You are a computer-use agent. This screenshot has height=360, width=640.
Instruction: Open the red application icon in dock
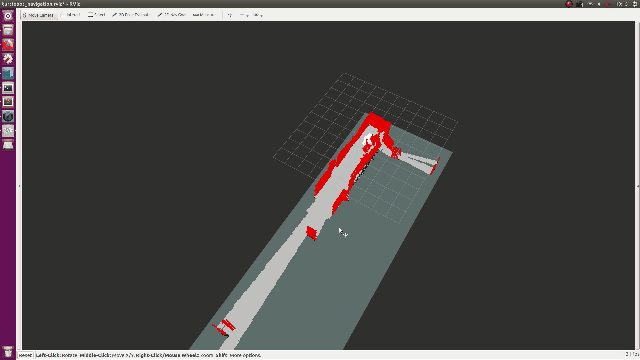[x=8, y=44]
